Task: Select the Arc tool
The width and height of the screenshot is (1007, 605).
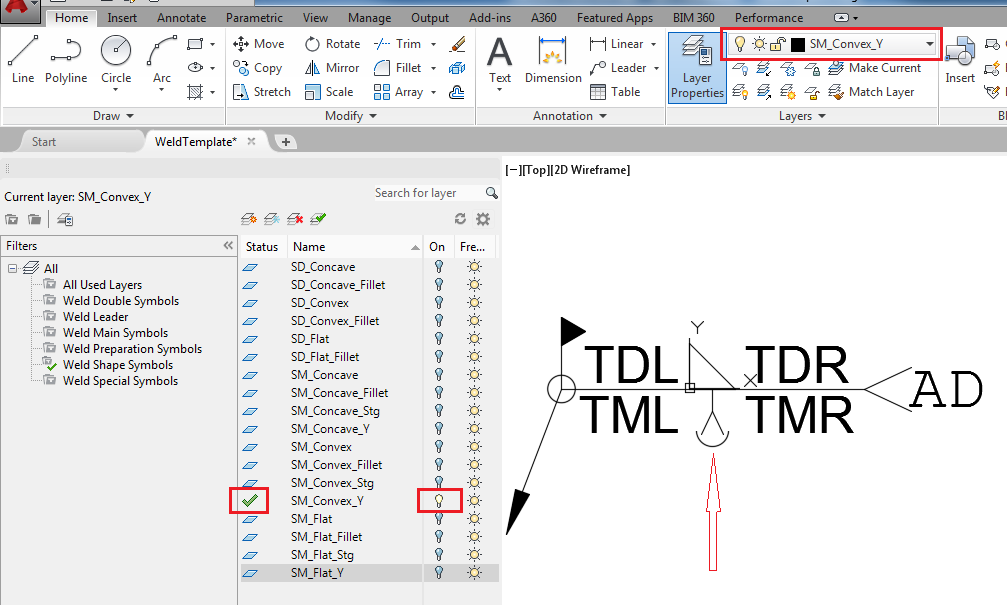Action: point(161,59)
